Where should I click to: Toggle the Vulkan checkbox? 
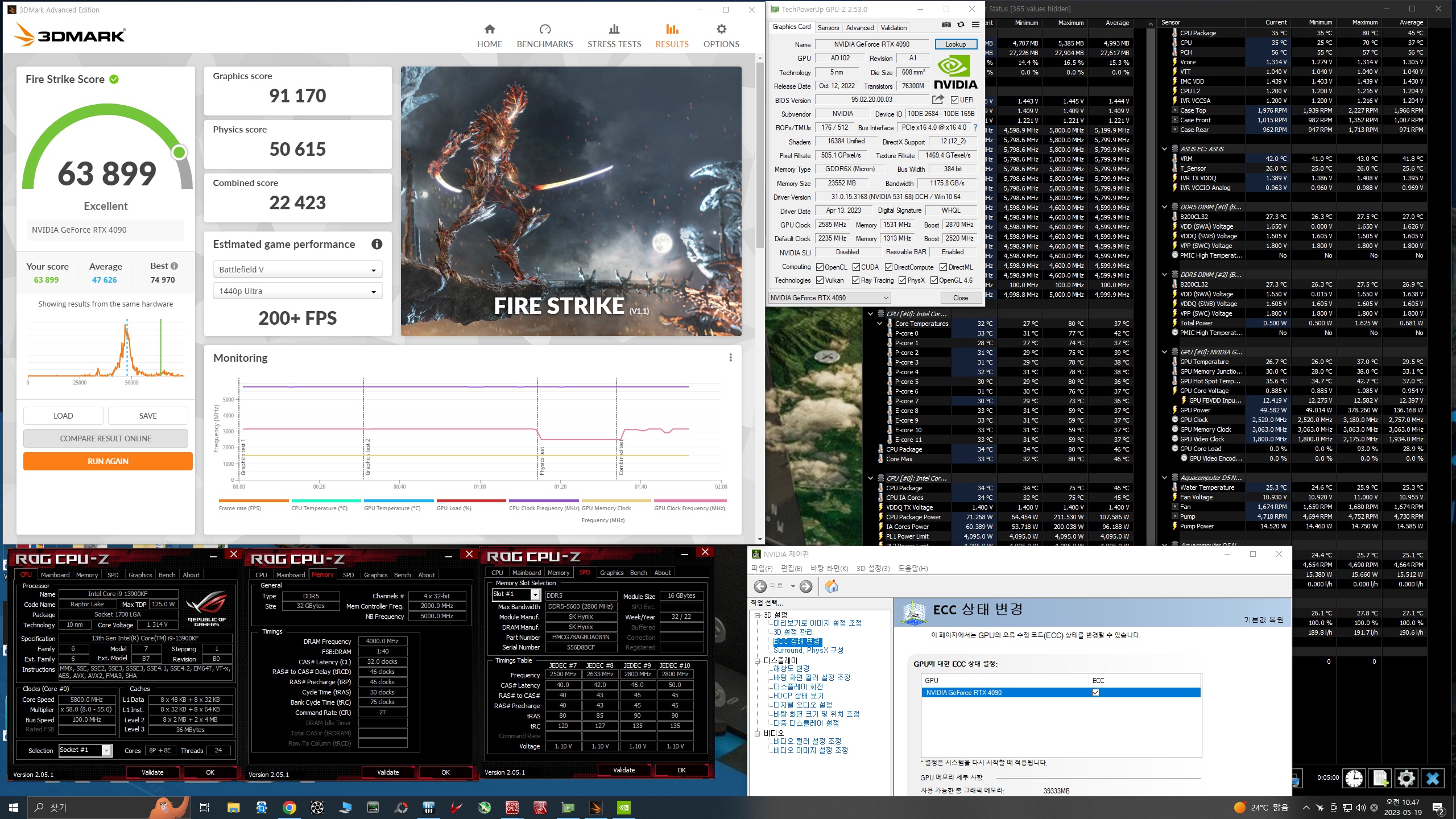(820, 280)
